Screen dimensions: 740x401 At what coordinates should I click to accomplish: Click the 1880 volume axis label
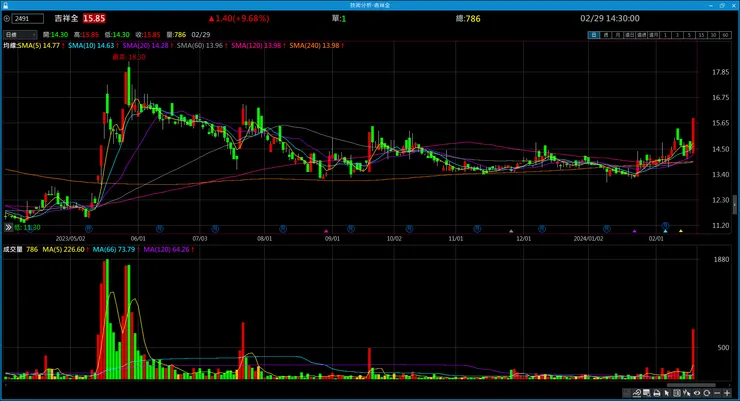click(x=721, y=259)
